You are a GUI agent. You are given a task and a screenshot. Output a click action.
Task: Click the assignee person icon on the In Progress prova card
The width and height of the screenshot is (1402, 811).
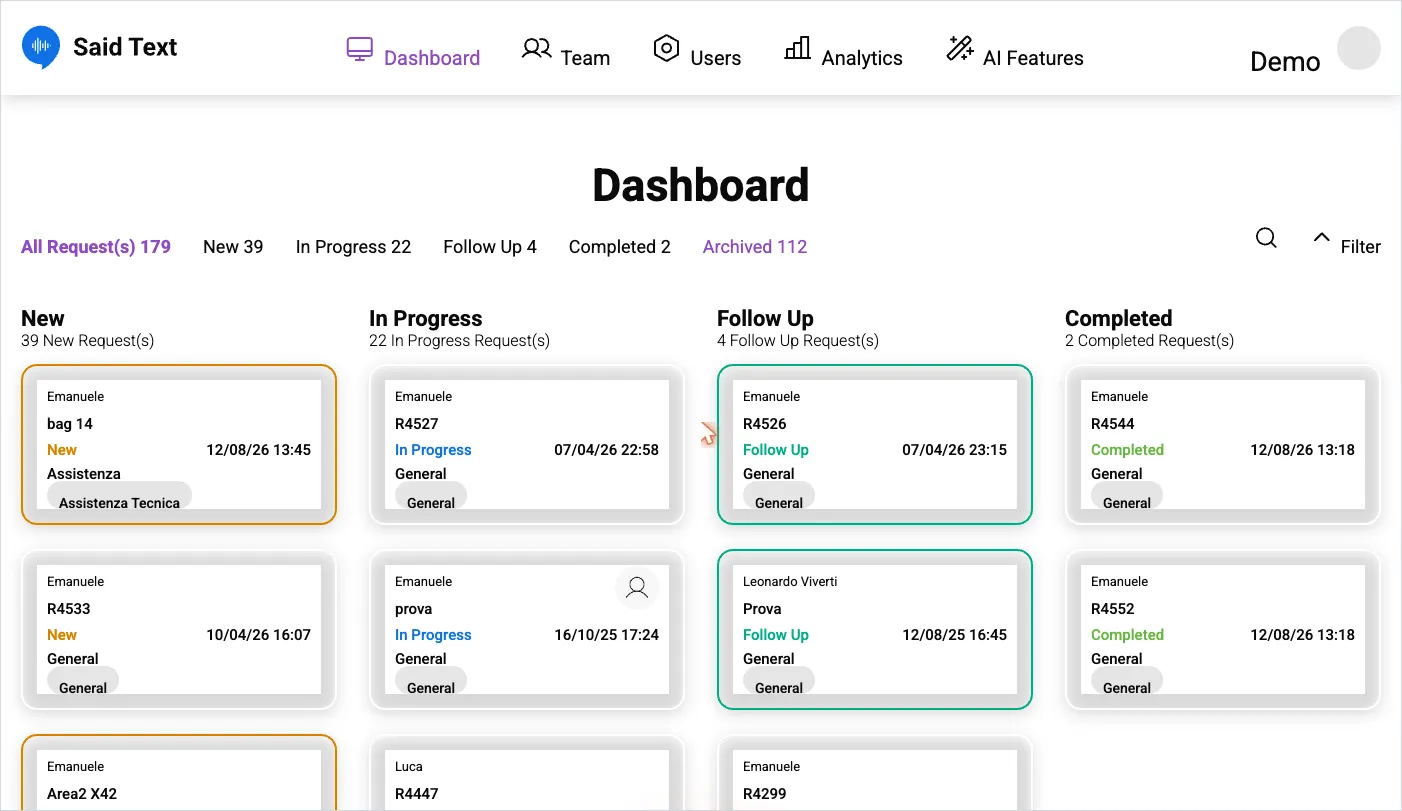click(637, 588)
